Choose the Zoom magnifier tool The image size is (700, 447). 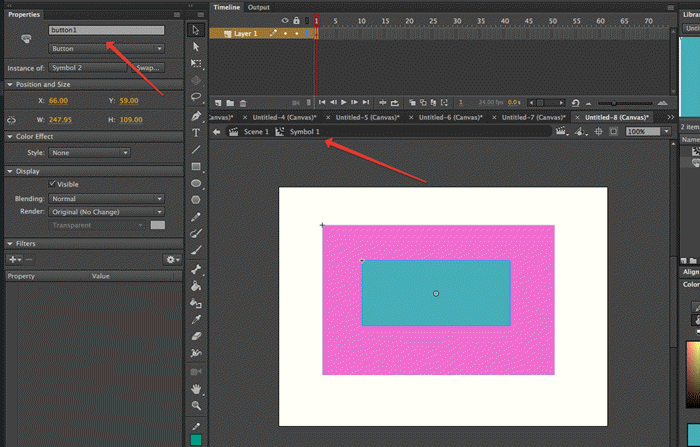click(196, 405)
